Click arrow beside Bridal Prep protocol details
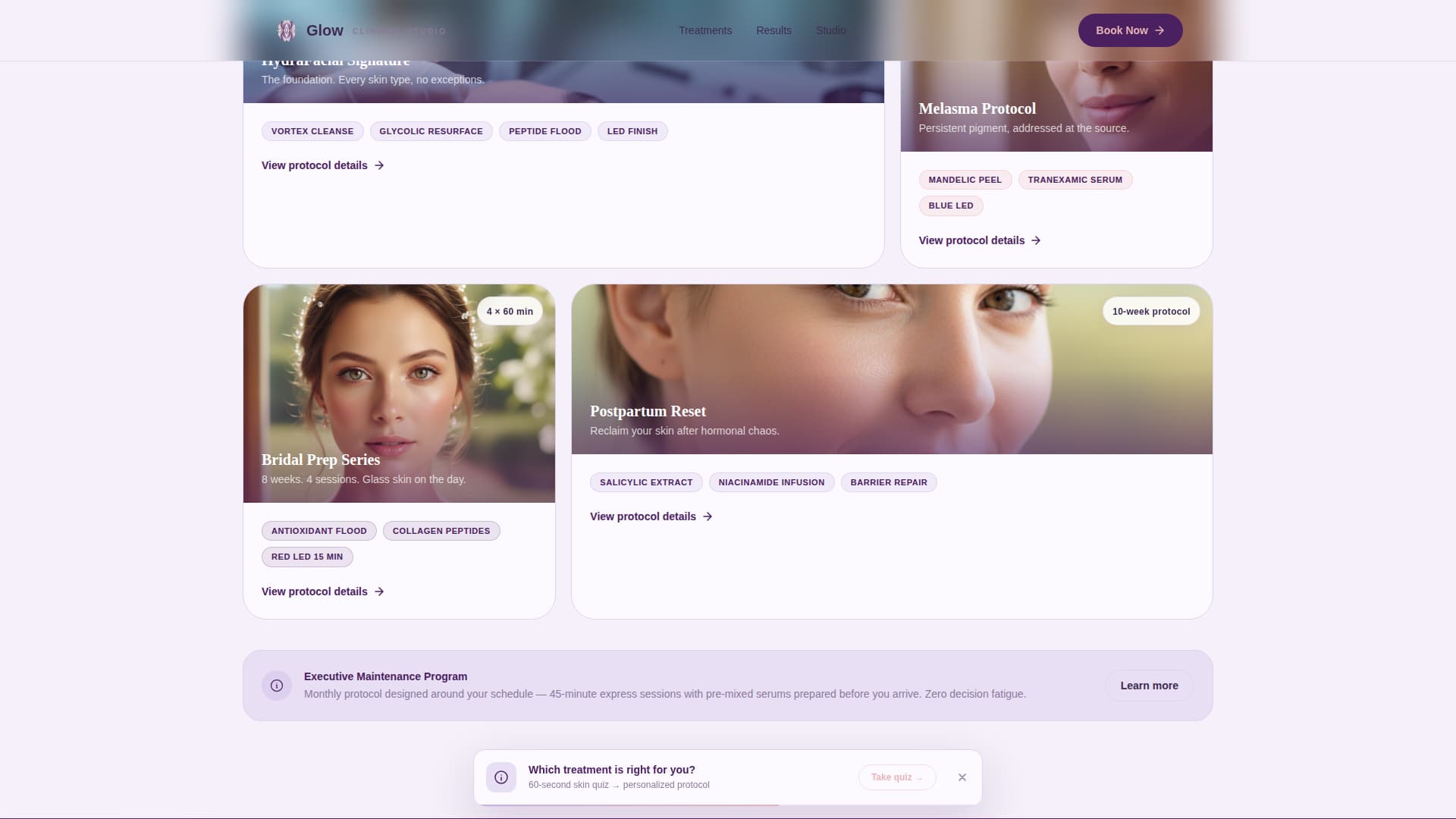This screenshot has width=1456, height=819. point(379,591)
